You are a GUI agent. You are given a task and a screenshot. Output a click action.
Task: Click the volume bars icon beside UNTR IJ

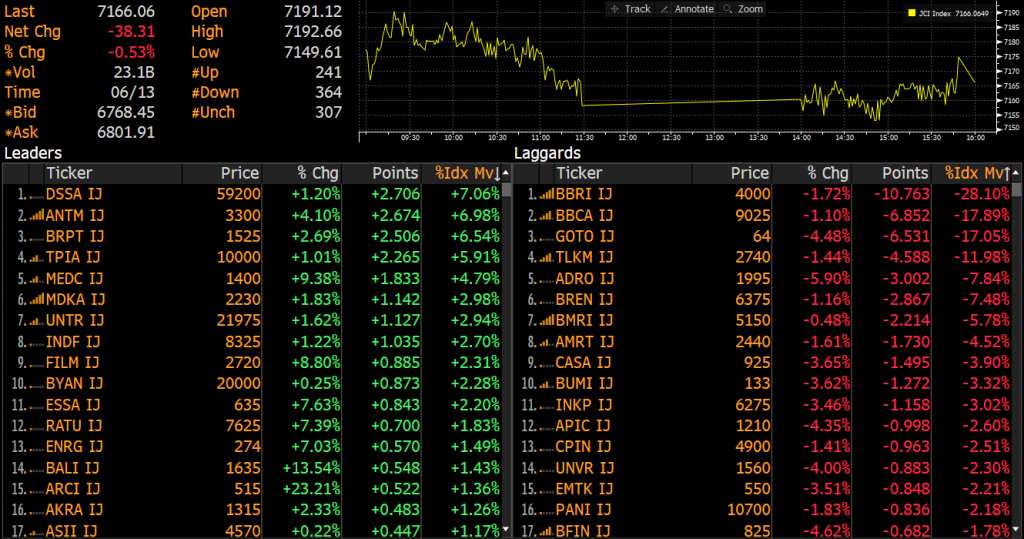coord(37,320)
